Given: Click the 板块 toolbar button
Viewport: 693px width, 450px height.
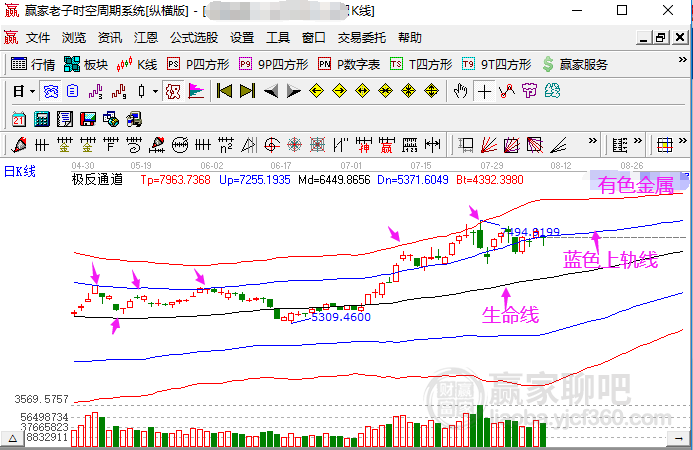Looking at the screenshot, I should point(86,65).
